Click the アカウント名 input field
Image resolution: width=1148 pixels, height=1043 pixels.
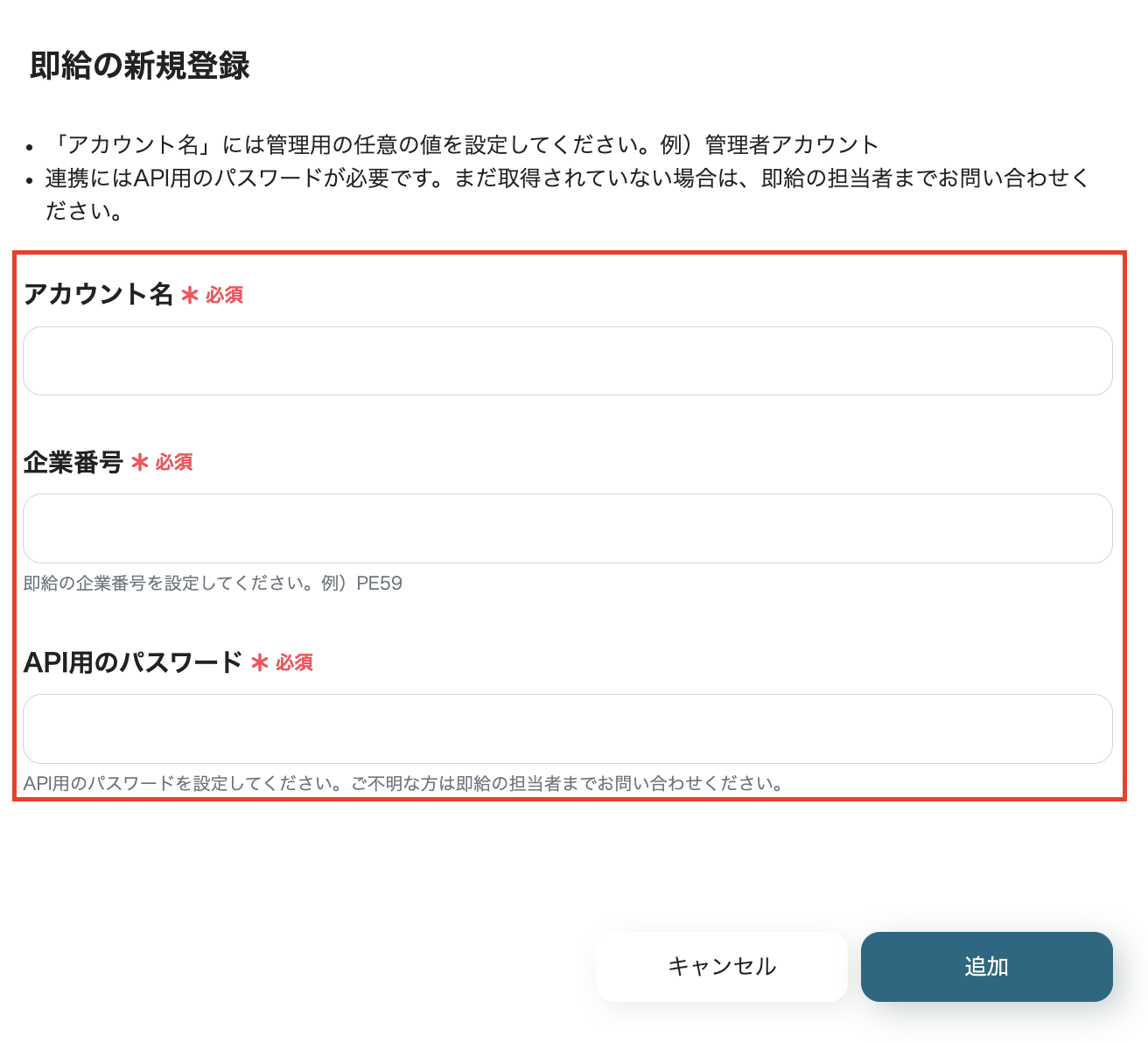coord(568,361)
